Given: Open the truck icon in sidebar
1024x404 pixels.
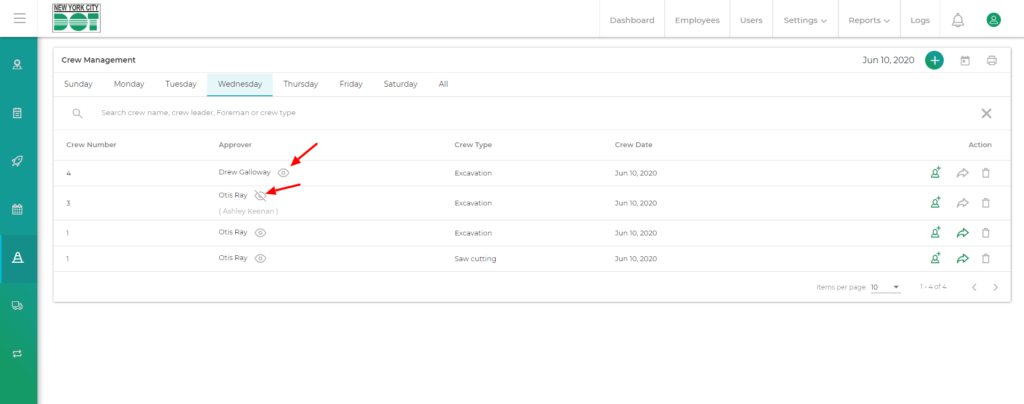Looking at the screenshot, I should (17, 306).
